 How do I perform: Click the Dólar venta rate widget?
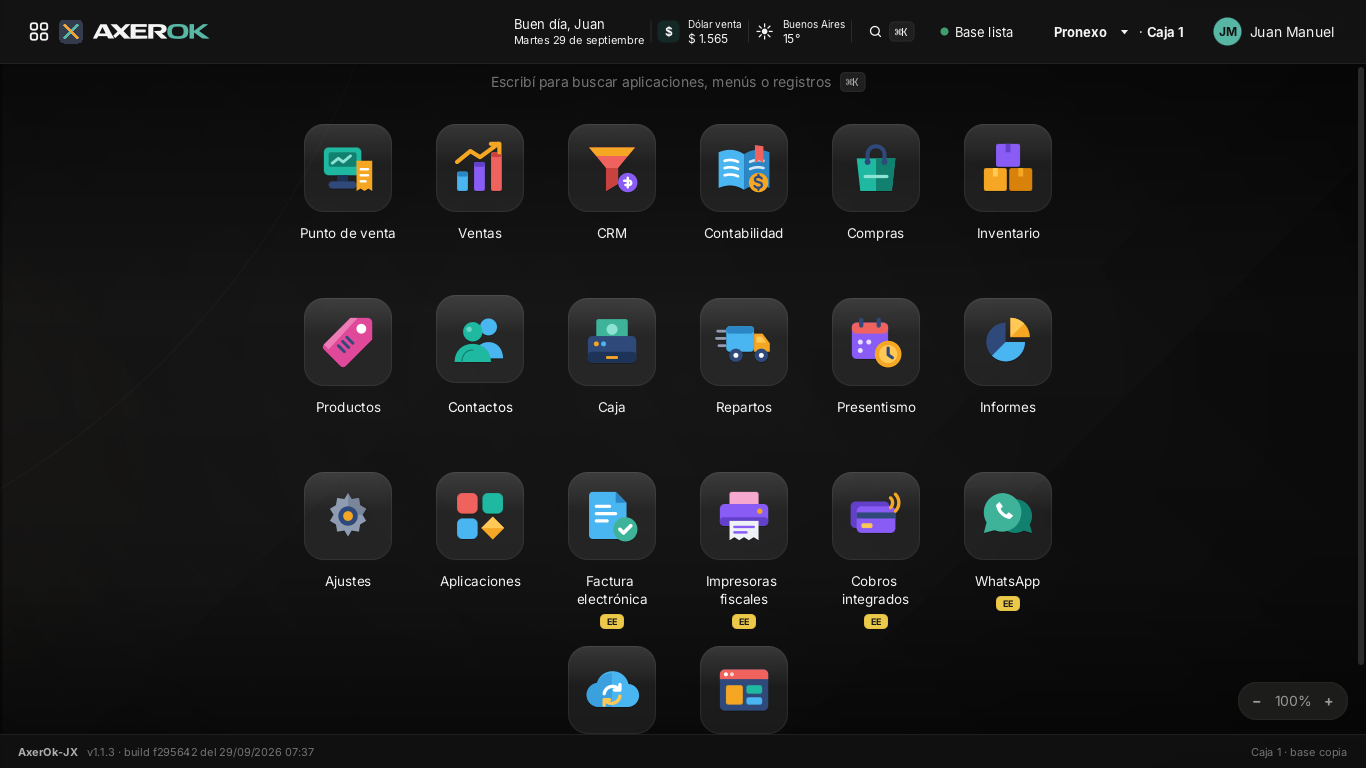click(700, 32)
